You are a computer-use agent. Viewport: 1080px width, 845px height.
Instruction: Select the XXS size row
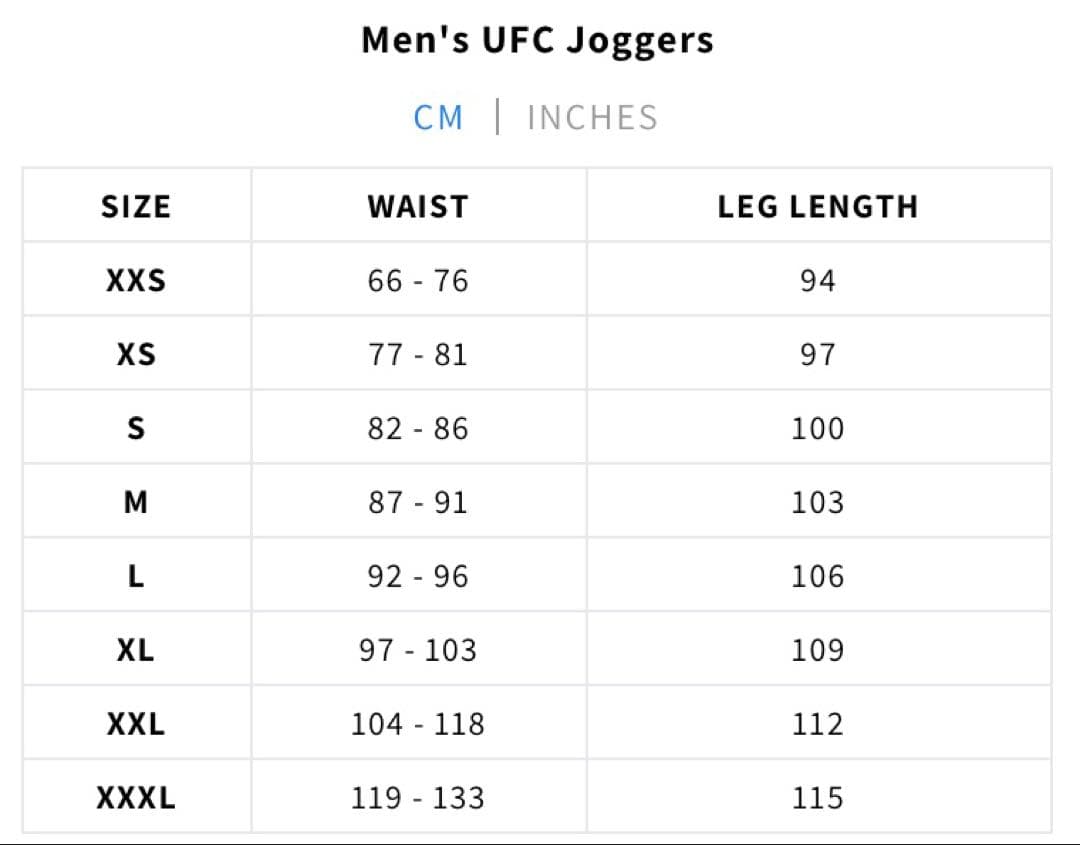[x=135, y=280]
